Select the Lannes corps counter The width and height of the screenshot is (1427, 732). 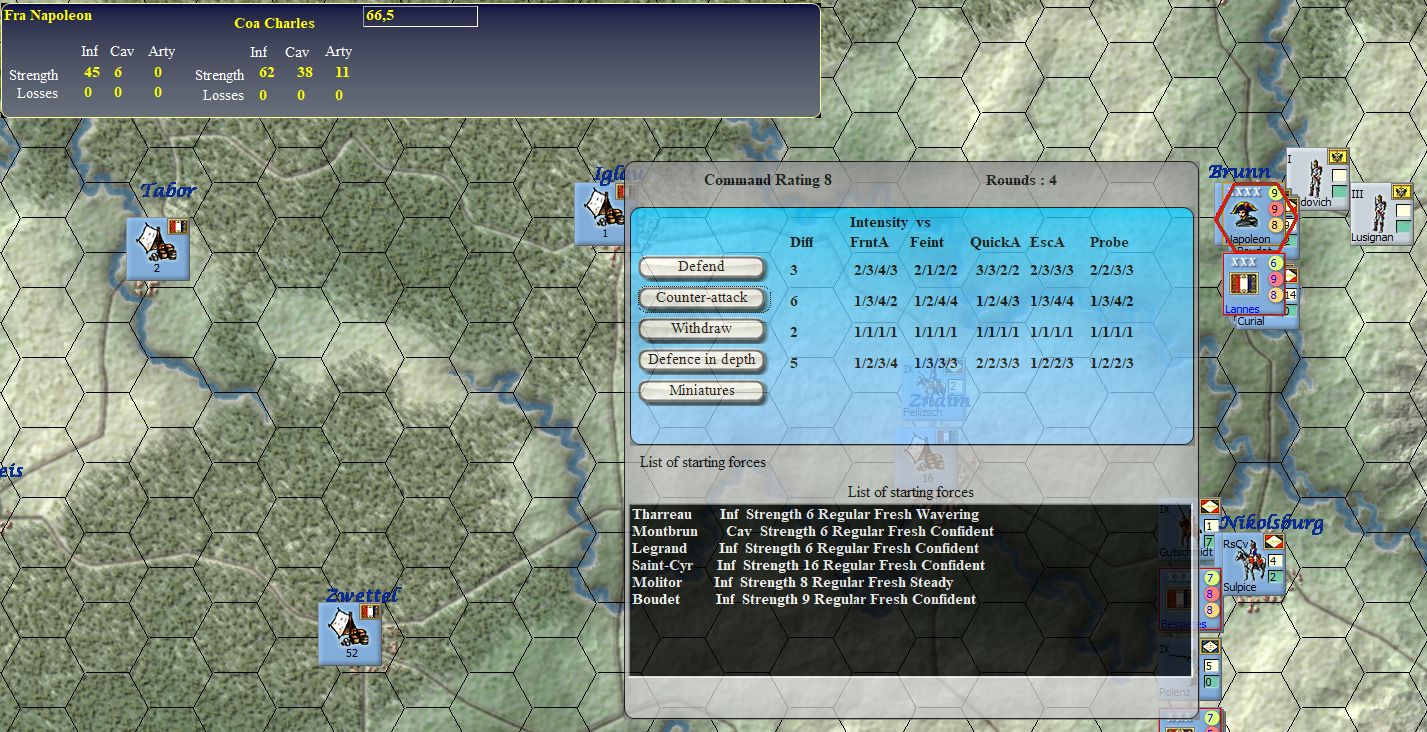point(1253,284)
